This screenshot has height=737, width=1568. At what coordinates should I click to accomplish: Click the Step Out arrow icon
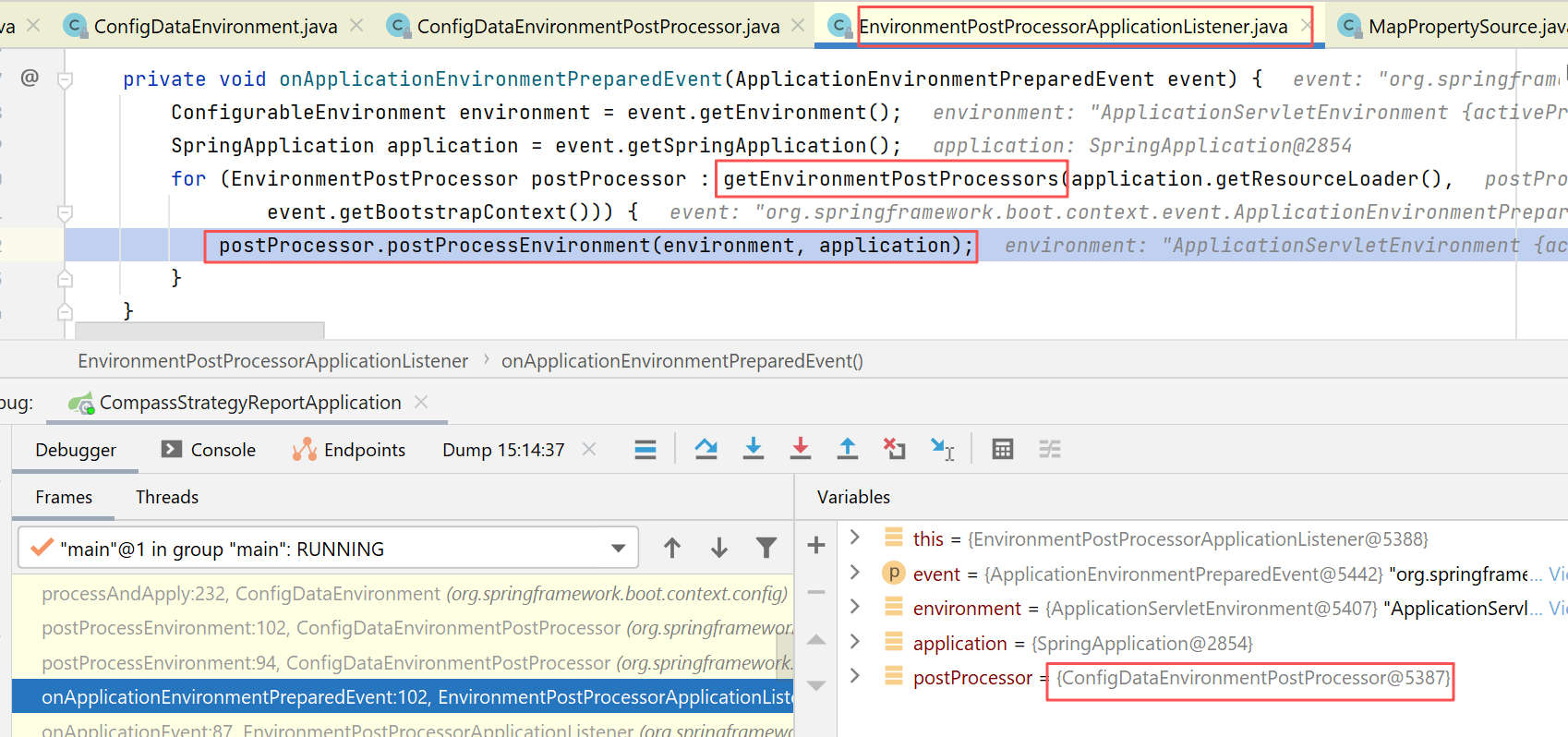tap(847, 450)
